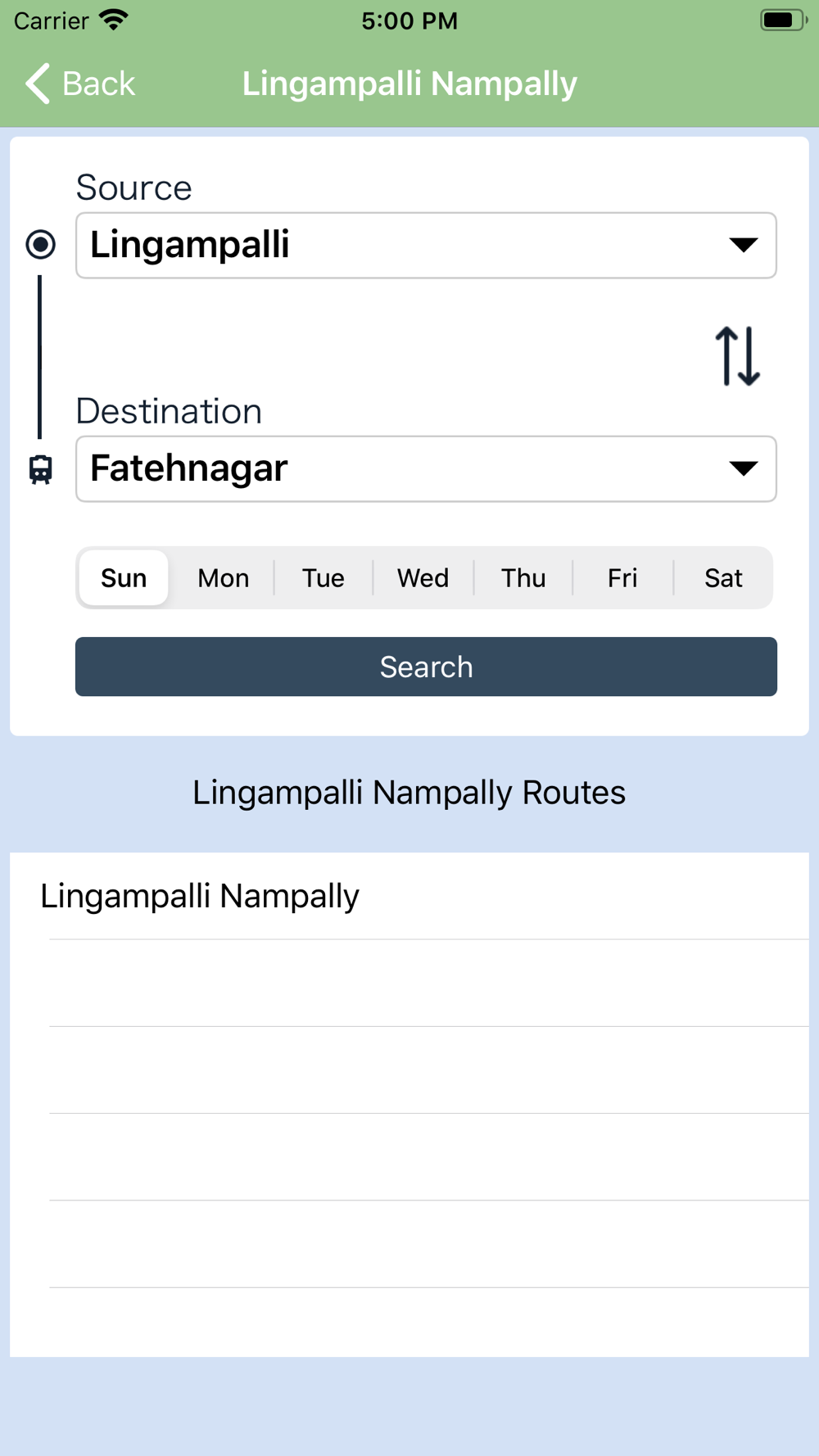Select Mon in the day selector

(x=223, y=578)
